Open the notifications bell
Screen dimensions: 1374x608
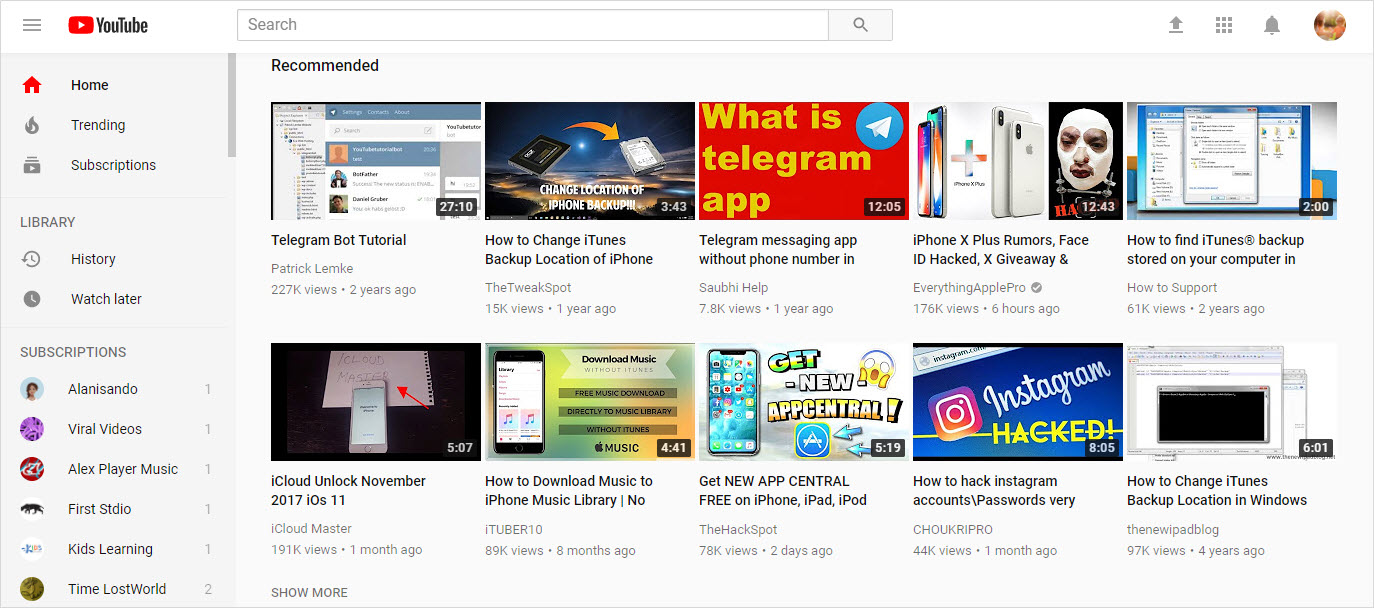[1272, 25]
